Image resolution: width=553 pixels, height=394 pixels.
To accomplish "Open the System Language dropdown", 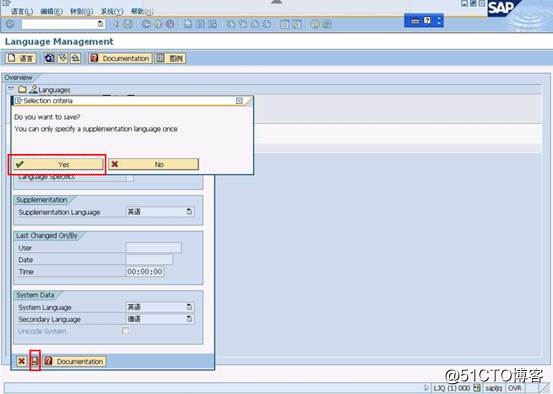I will 189,307.
